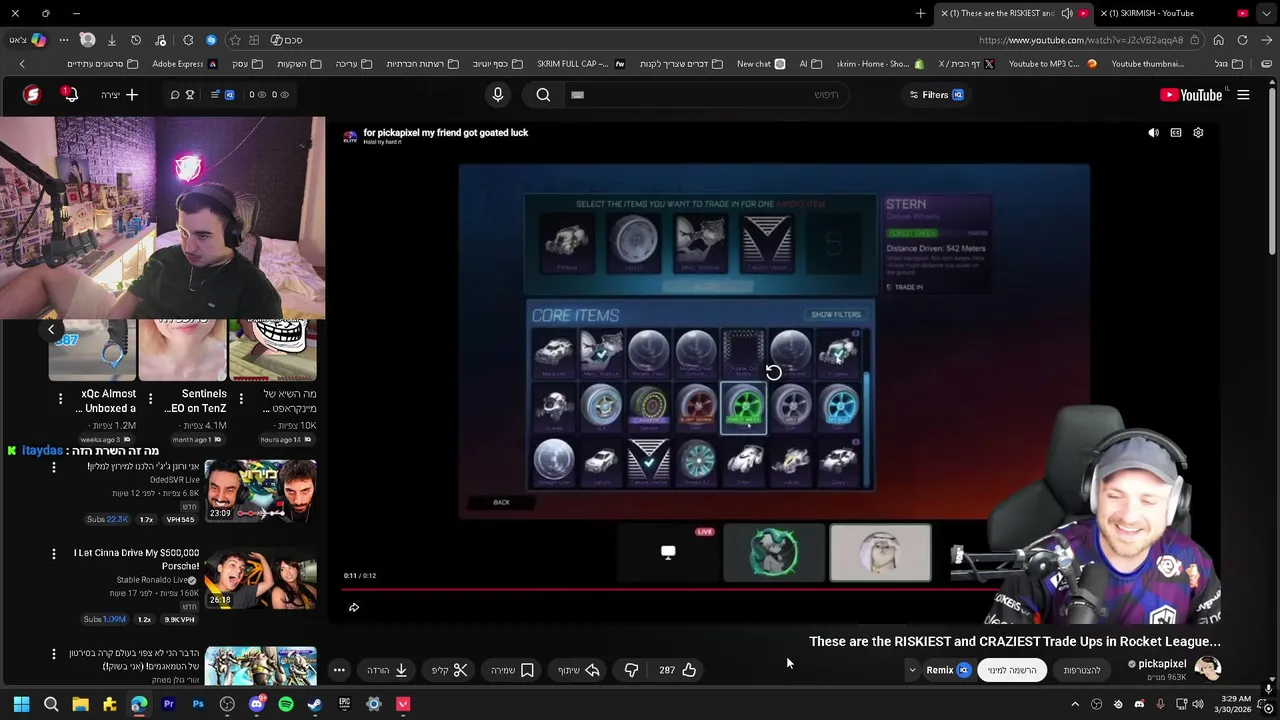Open OdedSVR Live recommended video thumbnail

[x=260, y=491]
